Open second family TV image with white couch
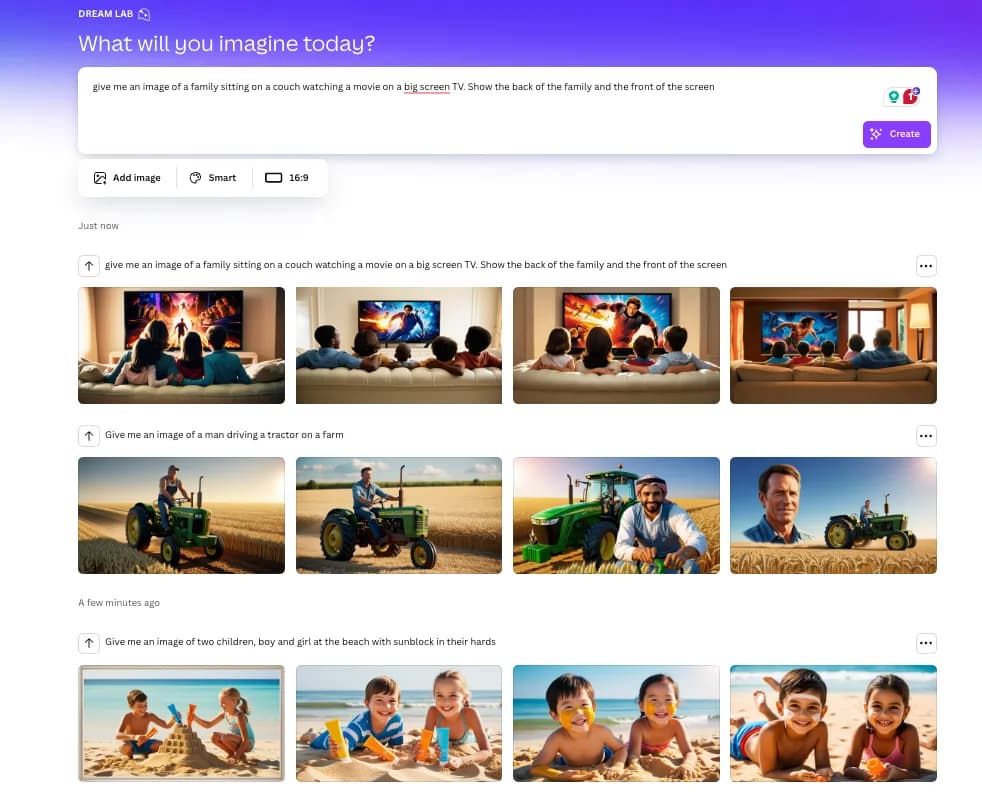The image size is (982, 802). coord(399,346)
